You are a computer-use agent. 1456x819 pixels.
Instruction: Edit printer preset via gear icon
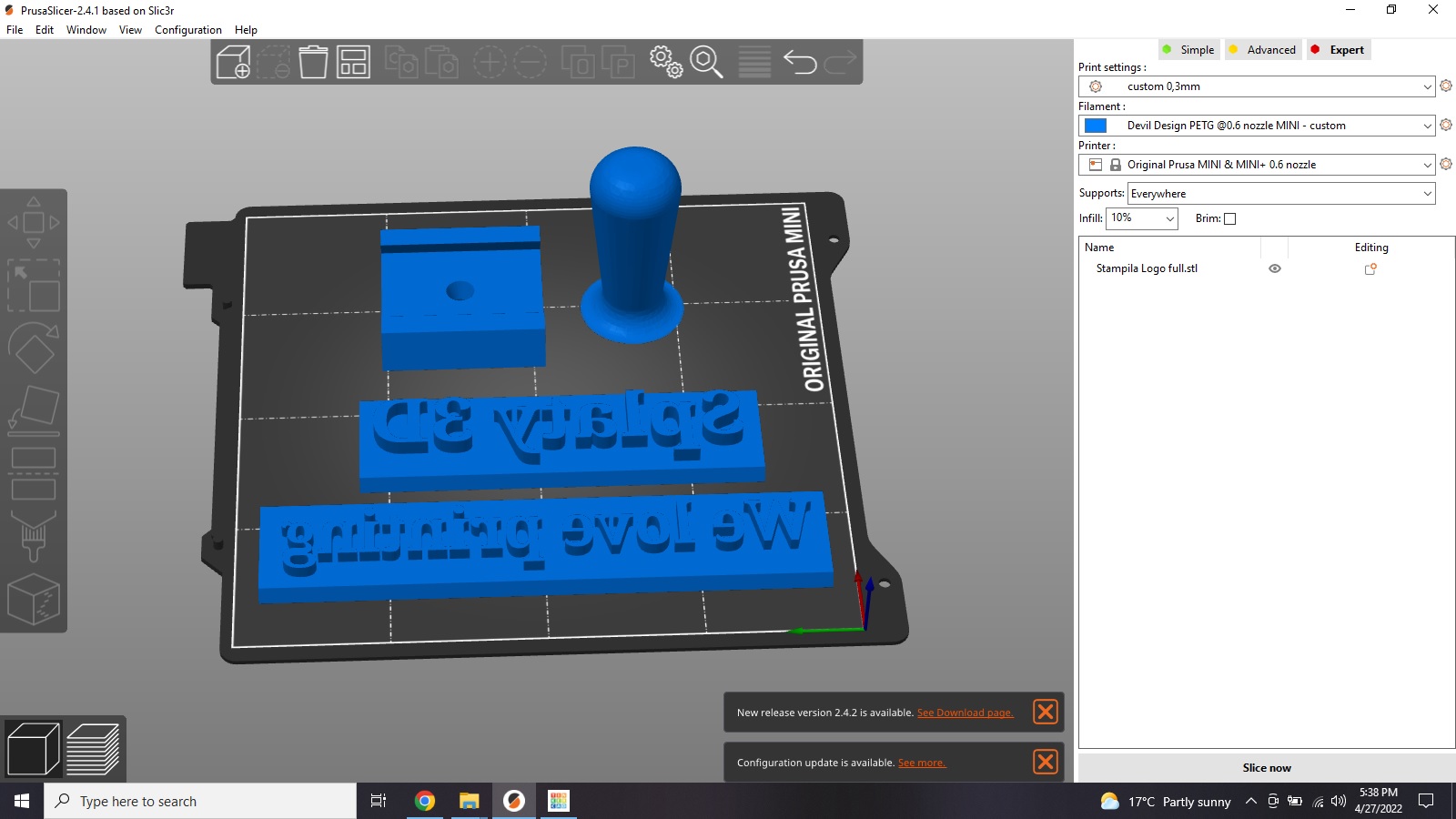pos(1446,164)
